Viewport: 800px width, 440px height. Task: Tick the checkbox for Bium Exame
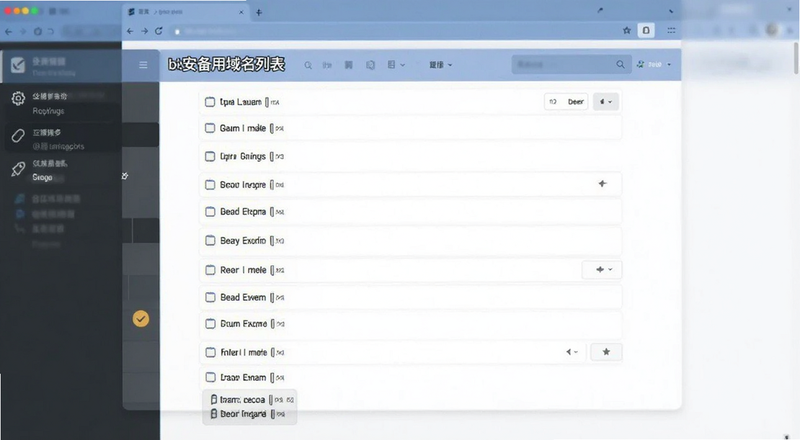click(210, 324)
